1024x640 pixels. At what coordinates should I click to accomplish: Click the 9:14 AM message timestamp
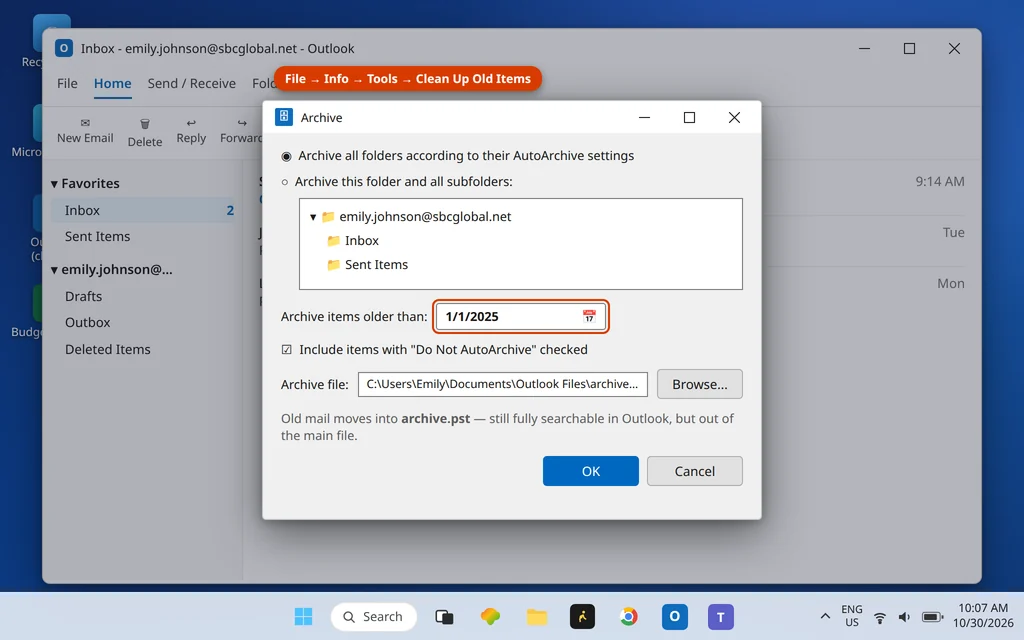pos(940,182)
